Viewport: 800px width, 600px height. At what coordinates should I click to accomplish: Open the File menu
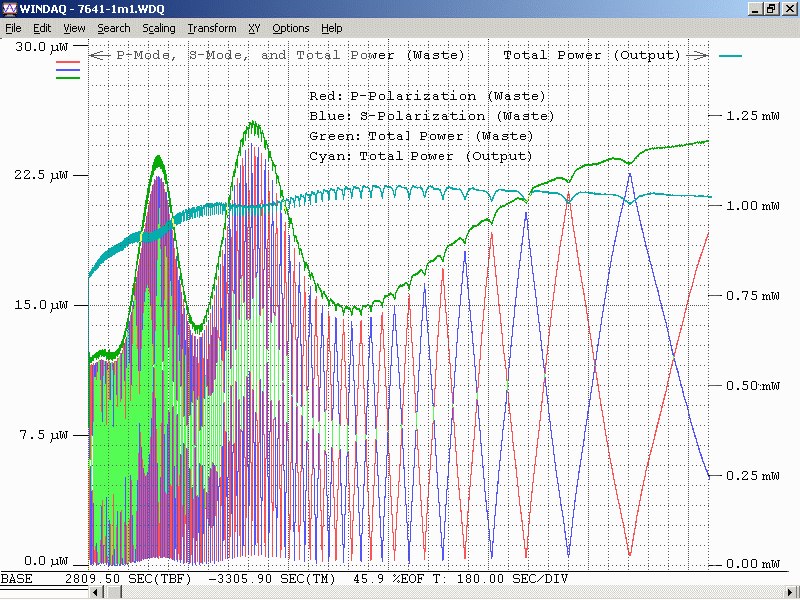(13, 28)
